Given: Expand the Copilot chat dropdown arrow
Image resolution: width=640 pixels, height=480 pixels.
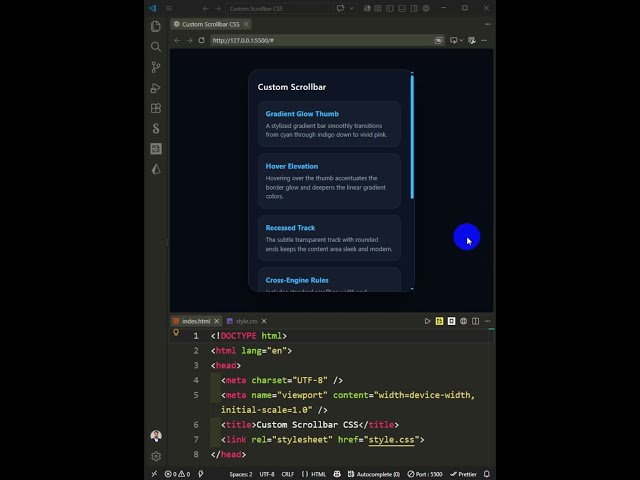Looking at the screenshot, I should (x=351, y=8).
